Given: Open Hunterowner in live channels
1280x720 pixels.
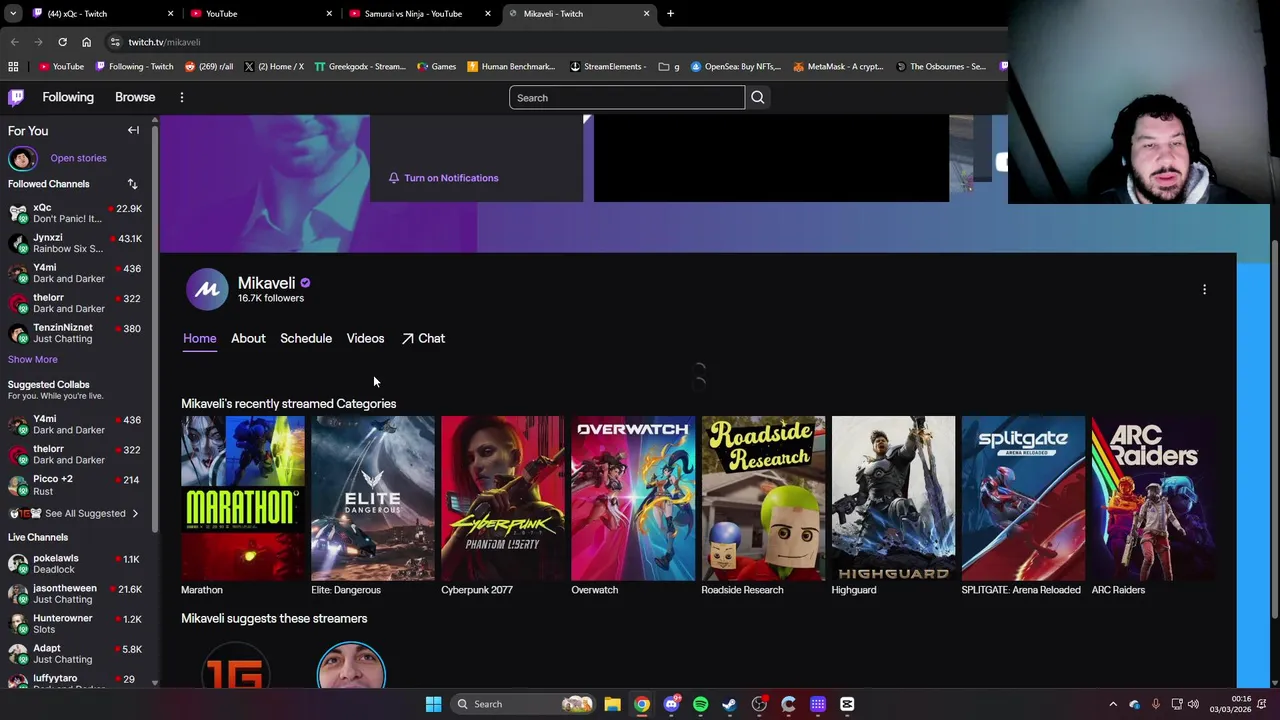Looking at the screenshot, I should (75, 624).
